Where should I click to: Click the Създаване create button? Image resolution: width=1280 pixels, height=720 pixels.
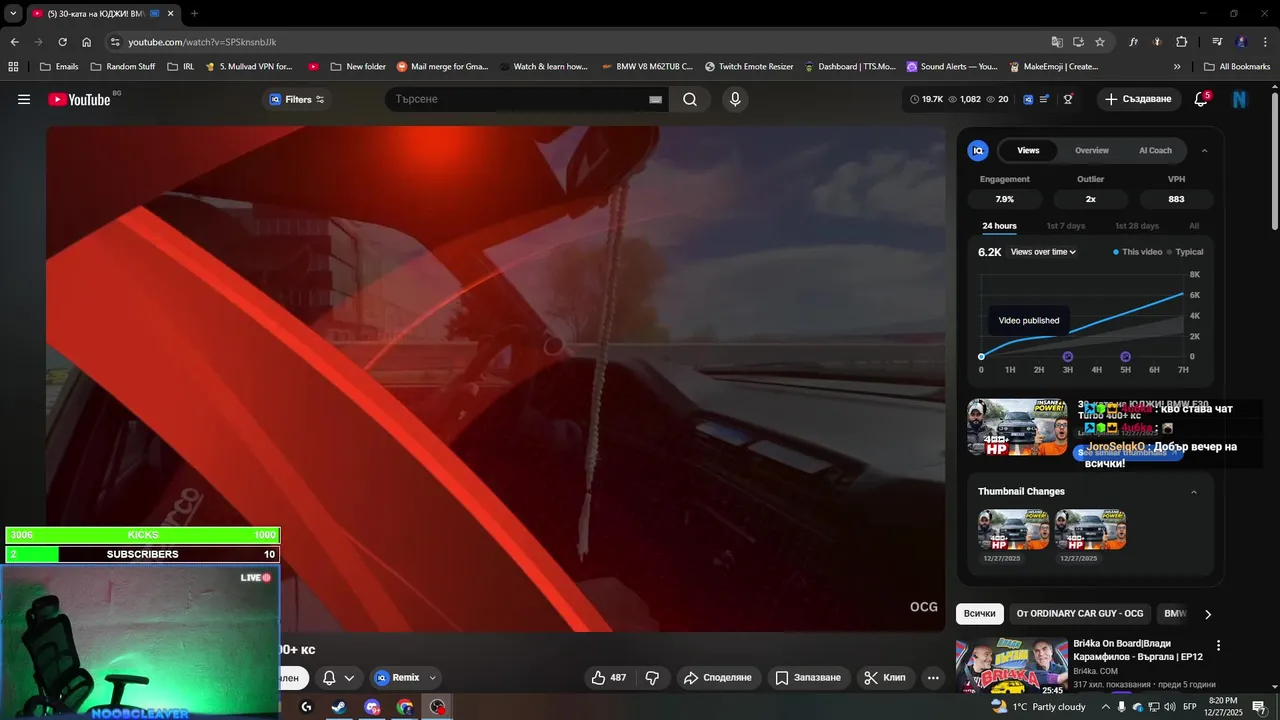tap(1139, 99)
